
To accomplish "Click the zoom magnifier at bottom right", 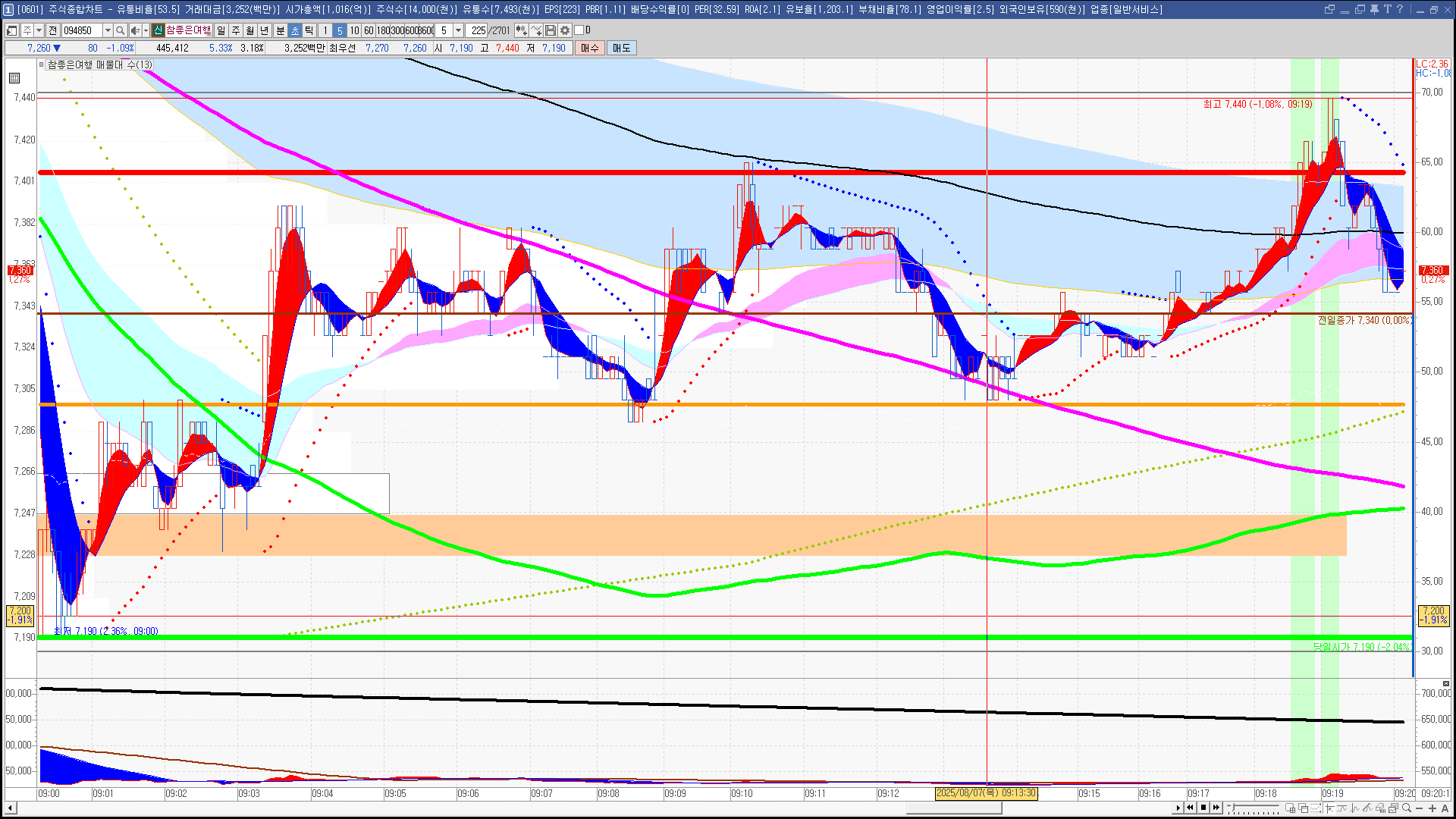I will pos(1407,808).
